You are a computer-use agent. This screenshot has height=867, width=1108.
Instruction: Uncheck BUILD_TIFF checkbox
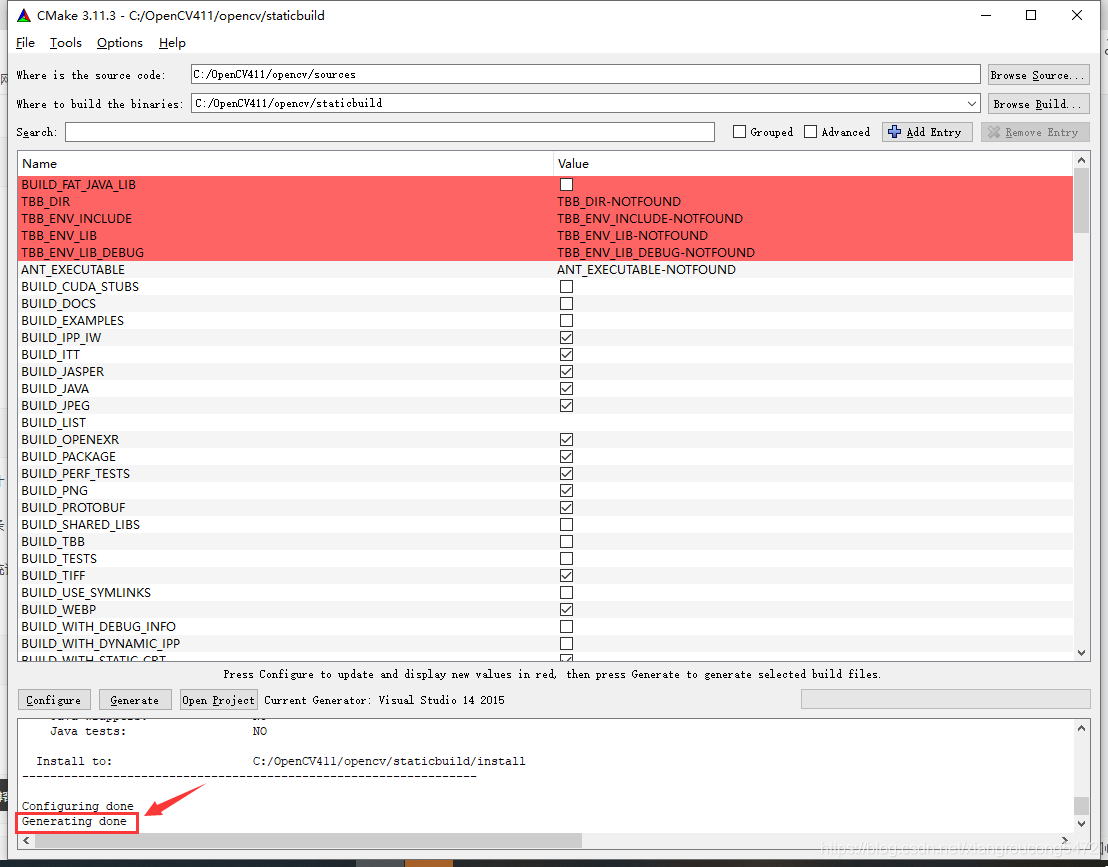566,576
